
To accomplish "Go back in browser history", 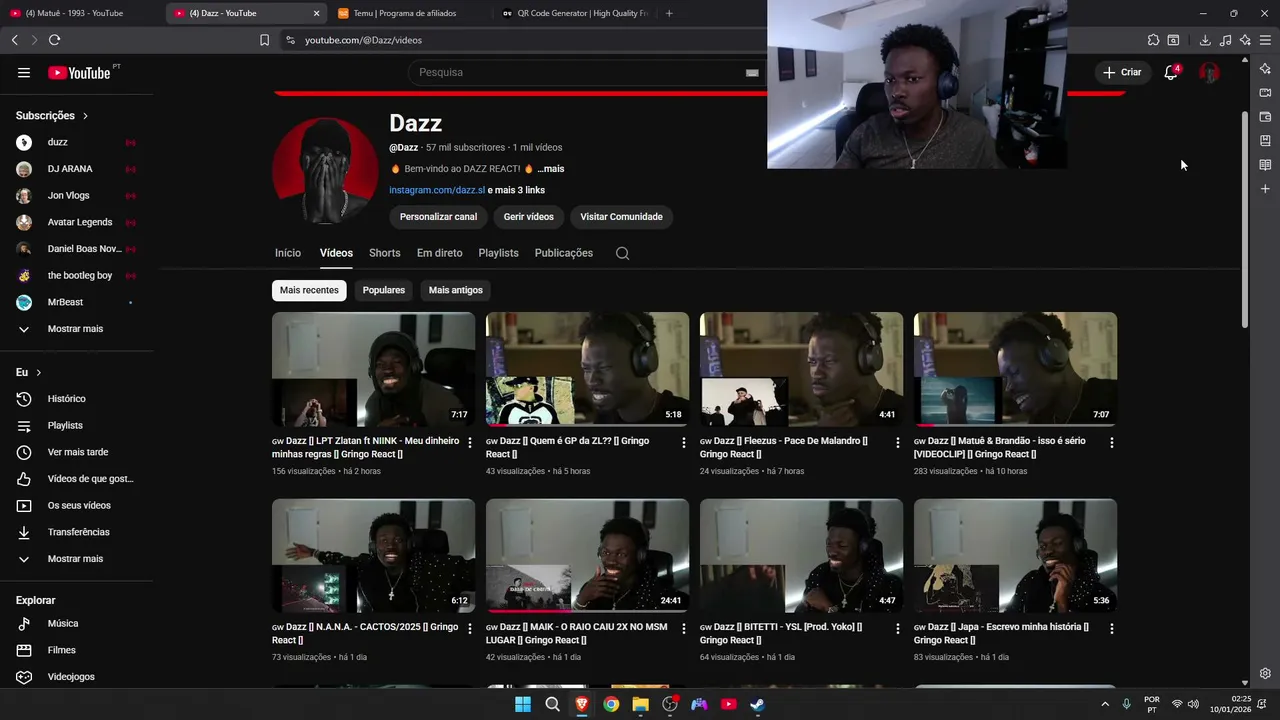I will [14, 40].
